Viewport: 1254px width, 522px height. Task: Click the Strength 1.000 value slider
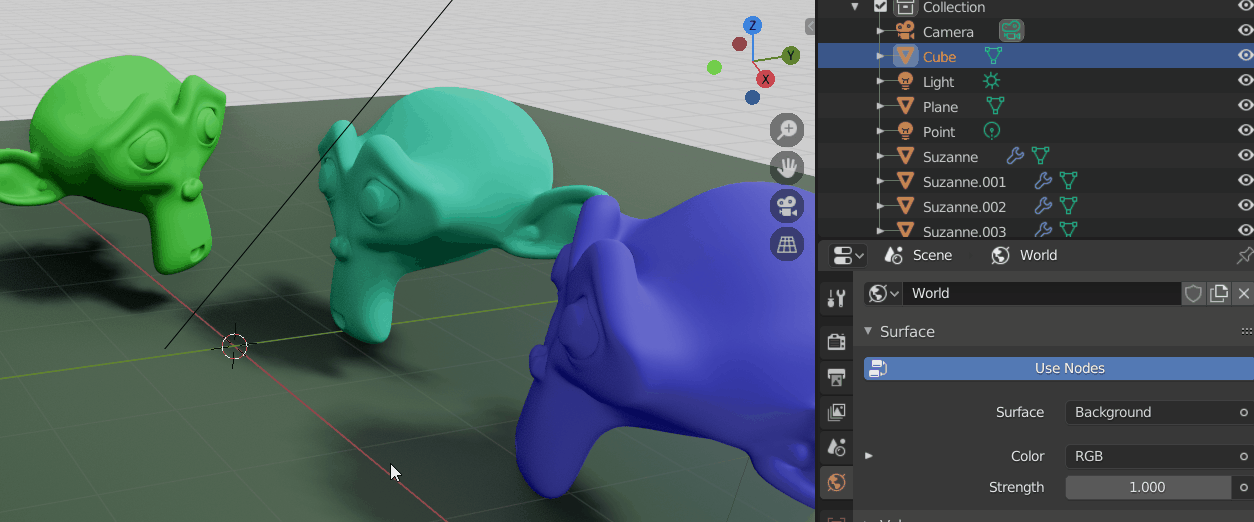(1148, 487)
